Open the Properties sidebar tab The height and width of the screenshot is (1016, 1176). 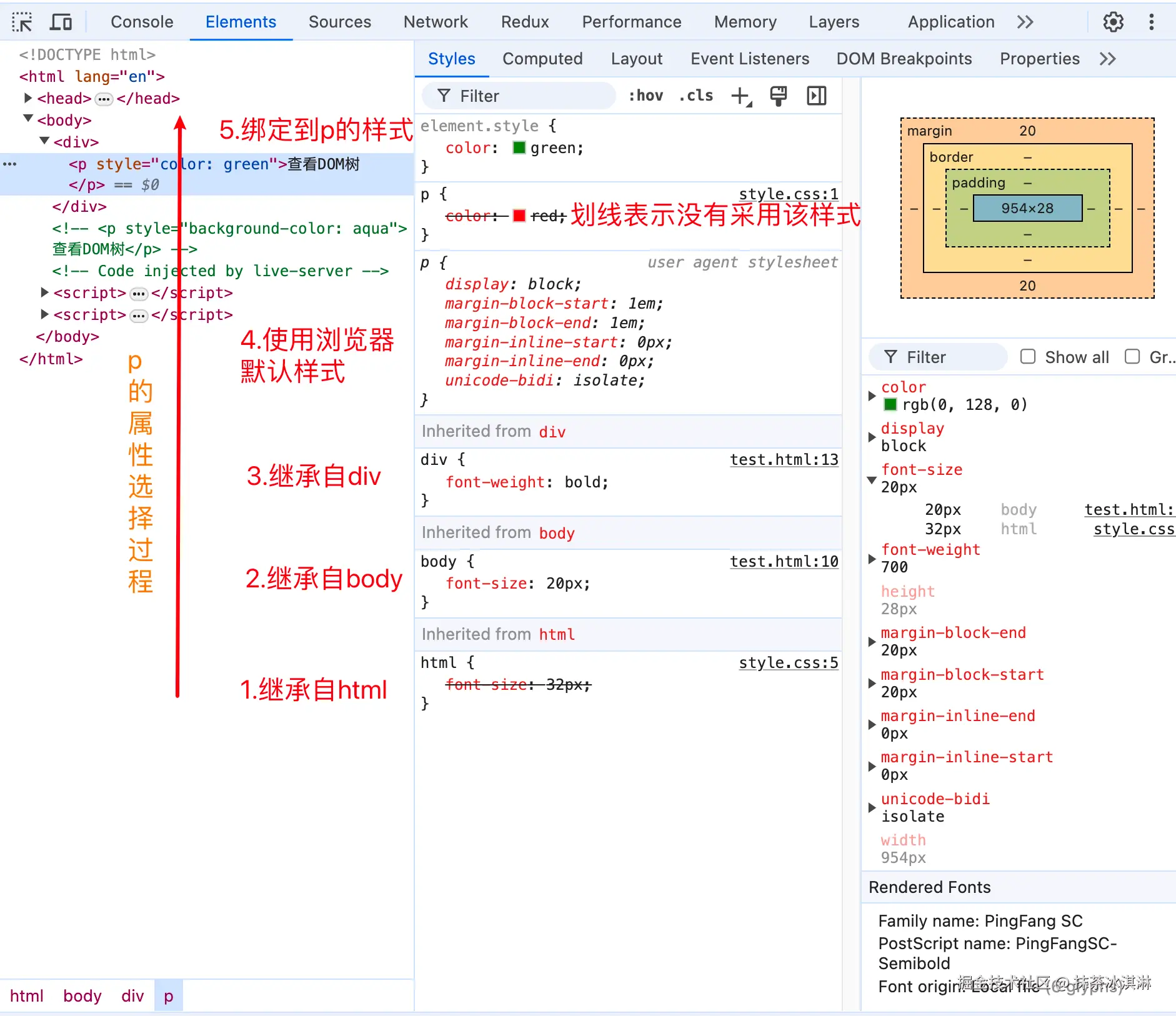click(x=1040, y=59)
